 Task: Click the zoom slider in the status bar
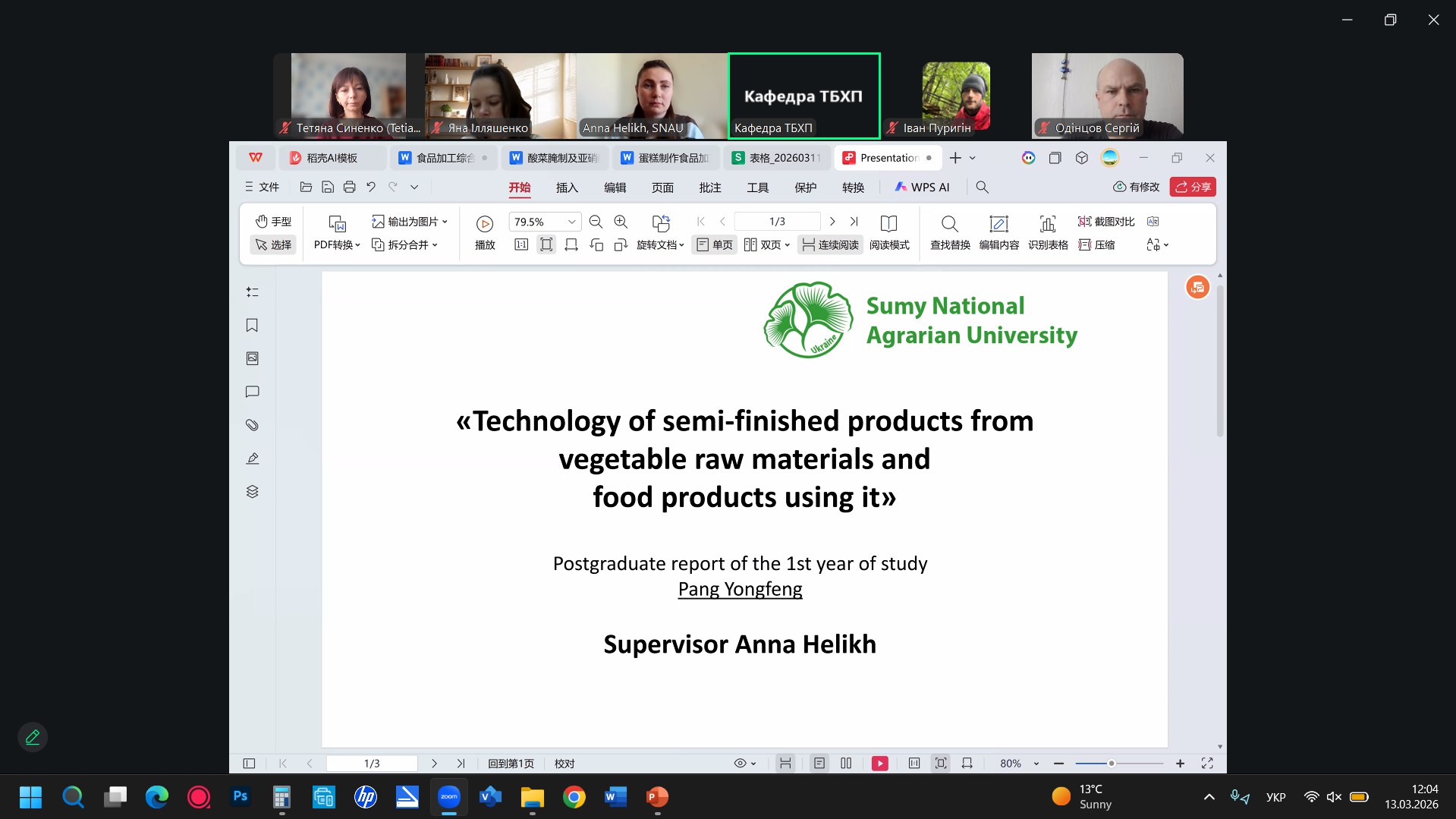pyautogui.click(x=1112, y=764)
